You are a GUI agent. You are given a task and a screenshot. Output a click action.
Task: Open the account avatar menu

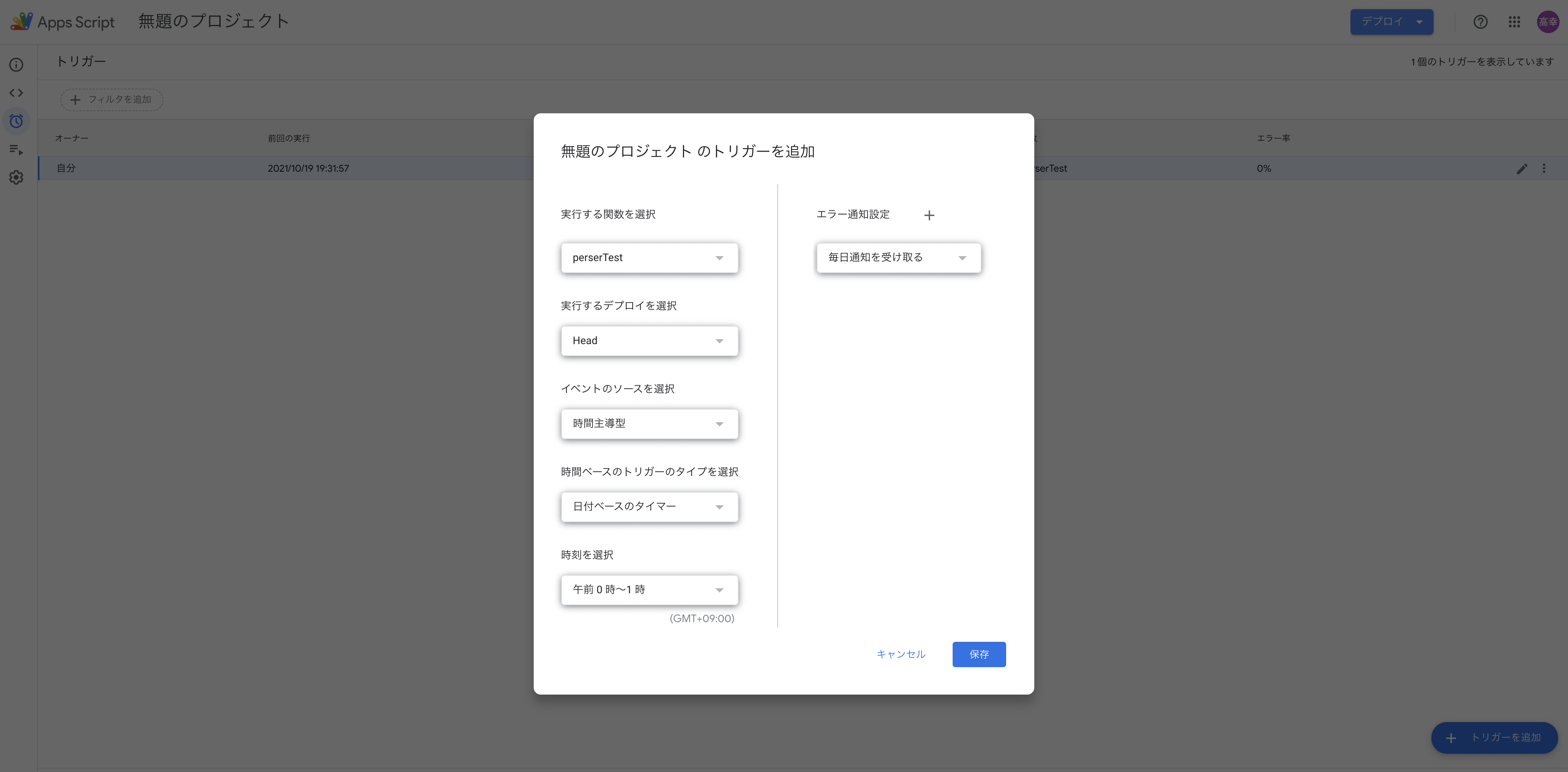pos(1548,22)
